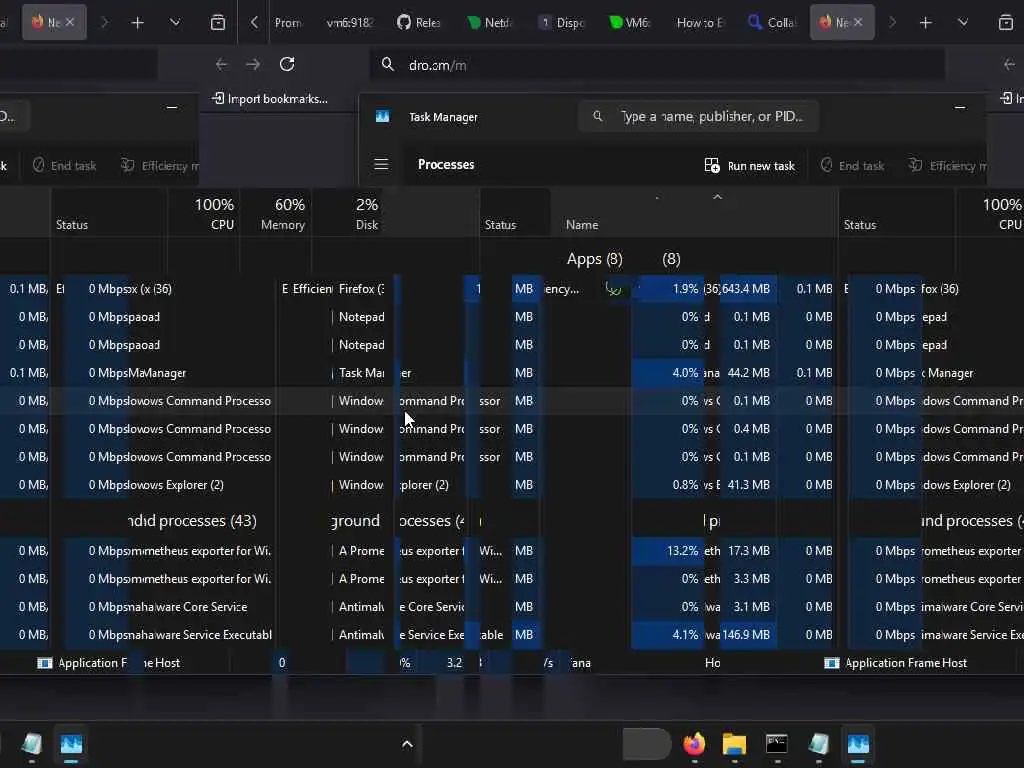Go forward using the browser forward arrow
Screen dimensions: 1024x768
click(253, 64)
